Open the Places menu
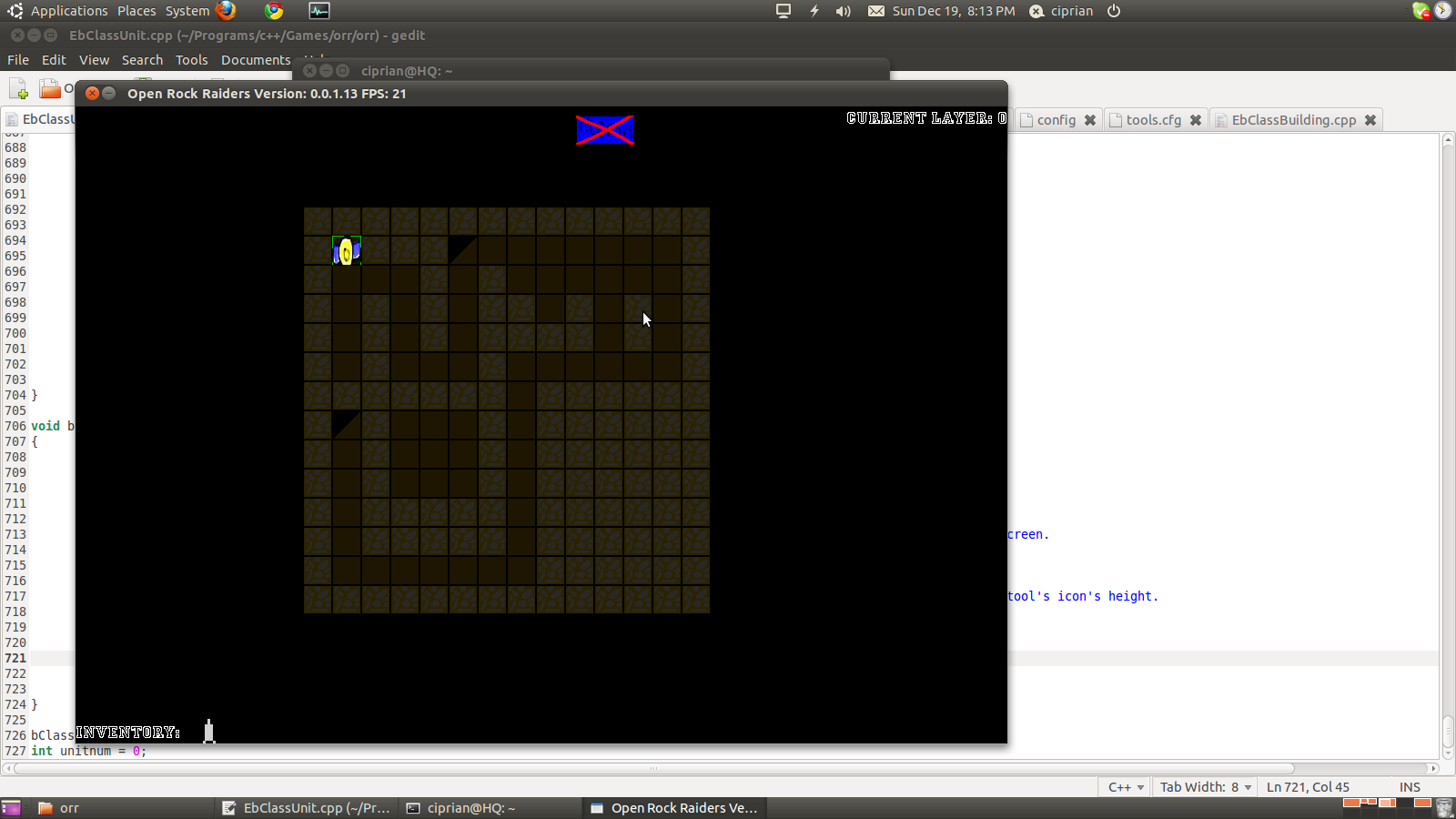The height and width of the screenshot is (819, 1456). pos(136,11)
